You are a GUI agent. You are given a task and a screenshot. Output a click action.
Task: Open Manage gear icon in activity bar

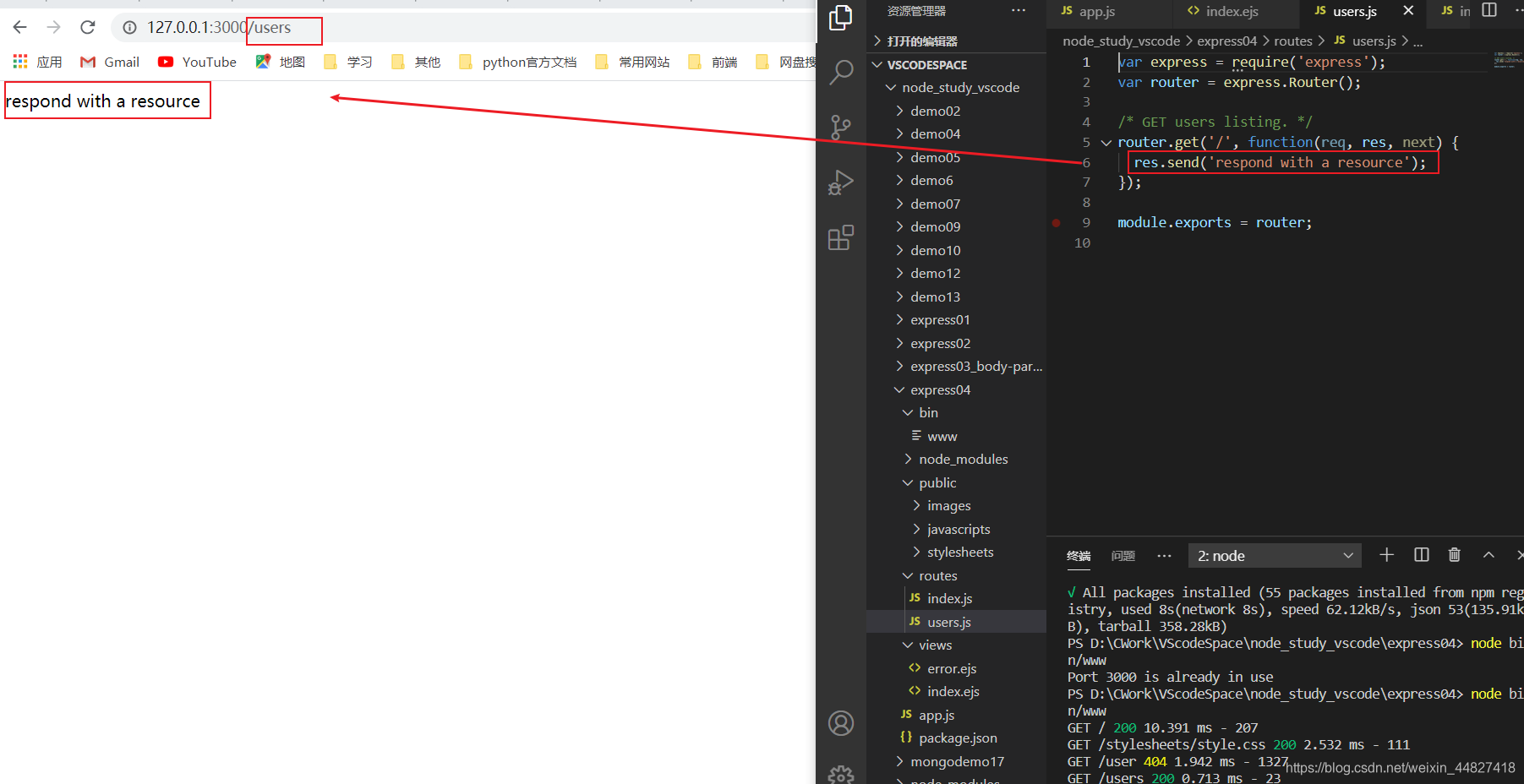[840, 775]
